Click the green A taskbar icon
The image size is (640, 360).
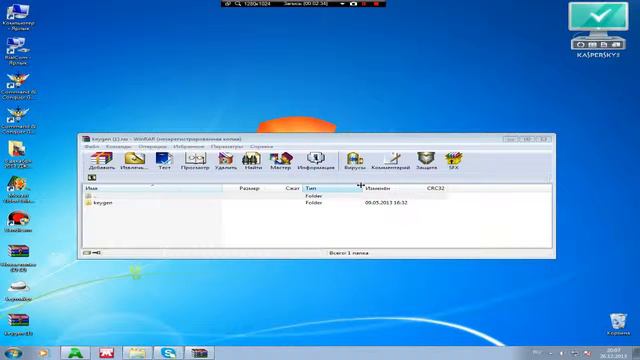click(x=75, y=353)
